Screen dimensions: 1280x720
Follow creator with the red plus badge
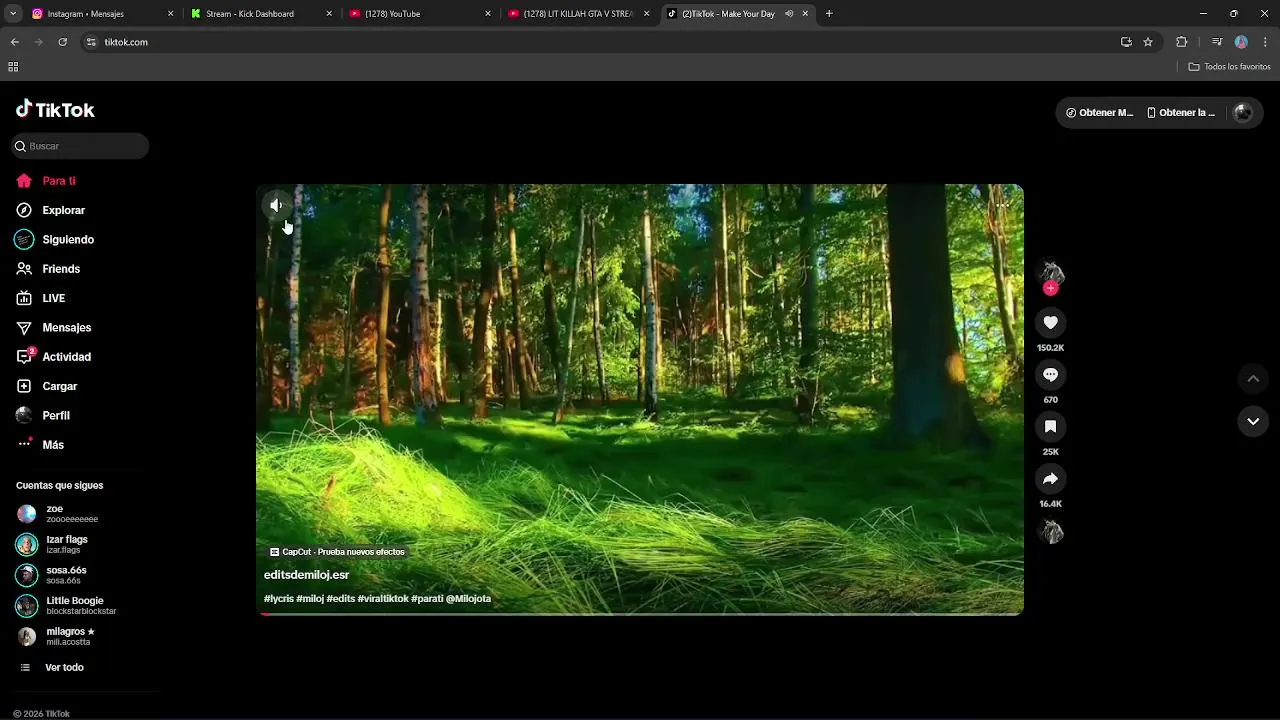(x=1050, y=288)
